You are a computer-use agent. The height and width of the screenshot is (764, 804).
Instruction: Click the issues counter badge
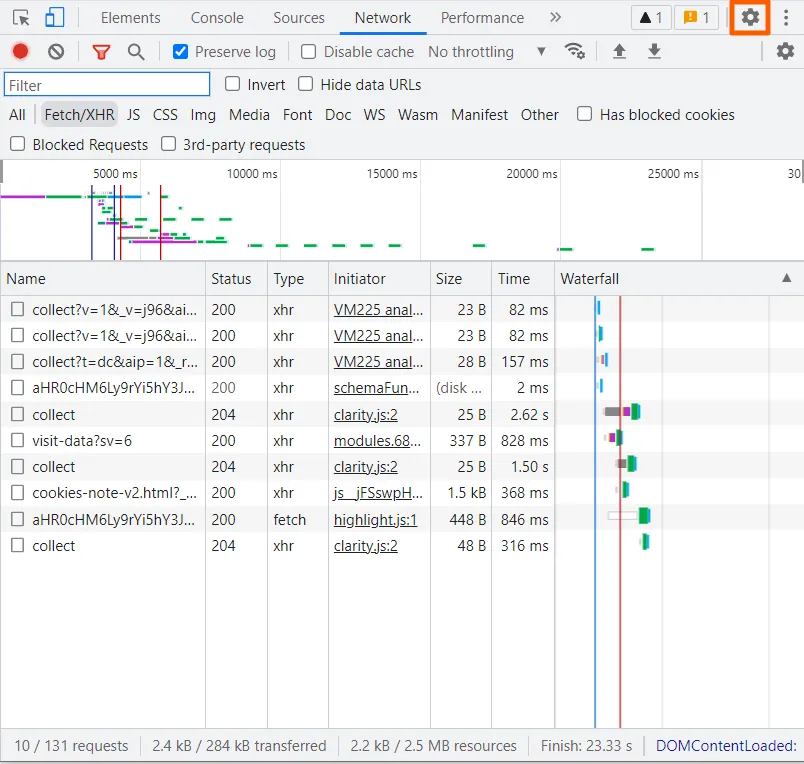point(696,18)
